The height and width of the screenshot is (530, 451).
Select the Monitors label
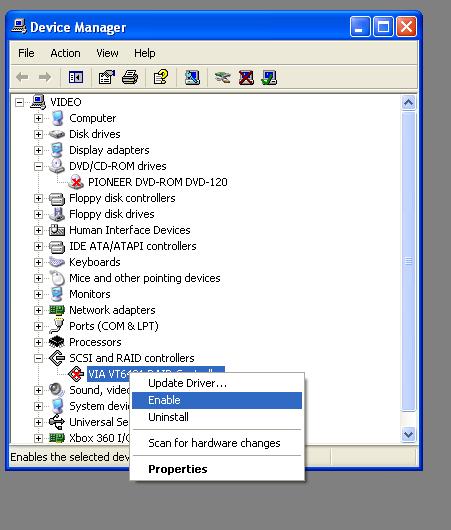[90, 294]
